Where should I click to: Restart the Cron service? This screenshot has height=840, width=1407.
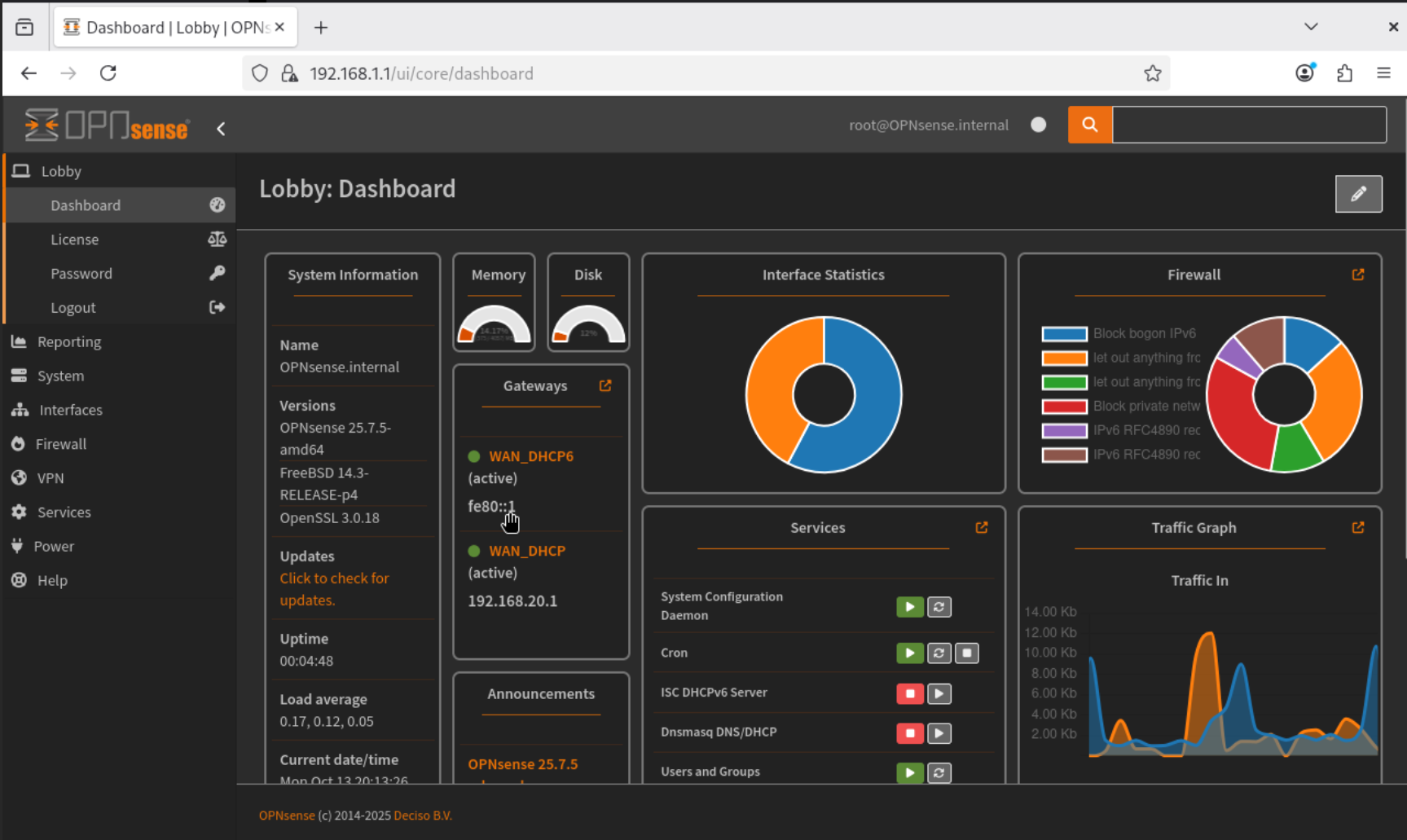click(x=939, y=653)
